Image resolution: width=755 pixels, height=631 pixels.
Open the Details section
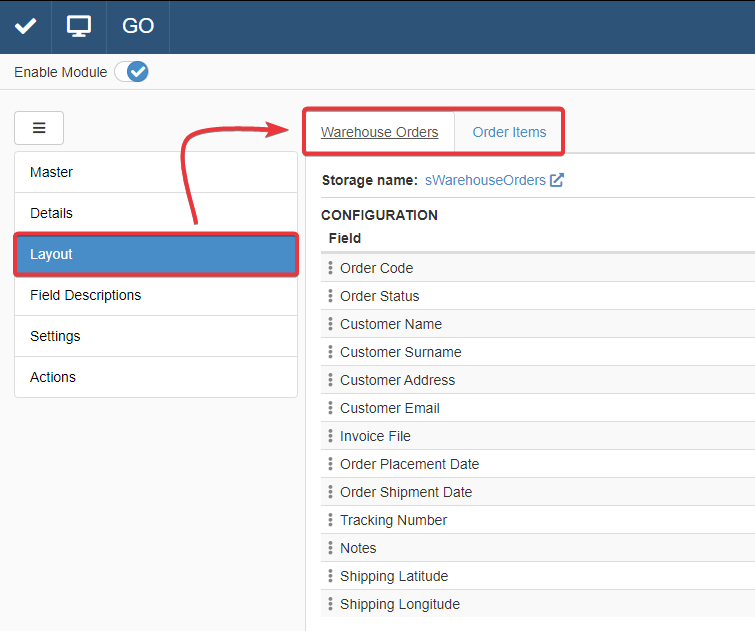point(156,213)
